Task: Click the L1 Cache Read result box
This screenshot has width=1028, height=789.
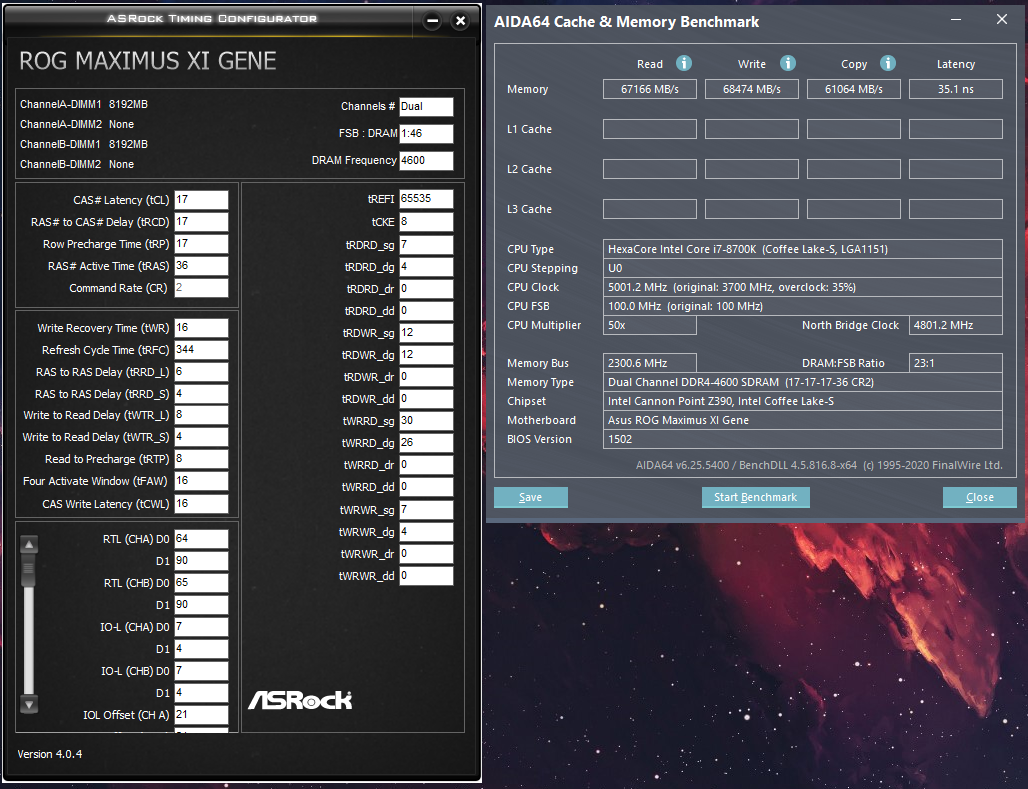Action: click(x=650, y=129)
